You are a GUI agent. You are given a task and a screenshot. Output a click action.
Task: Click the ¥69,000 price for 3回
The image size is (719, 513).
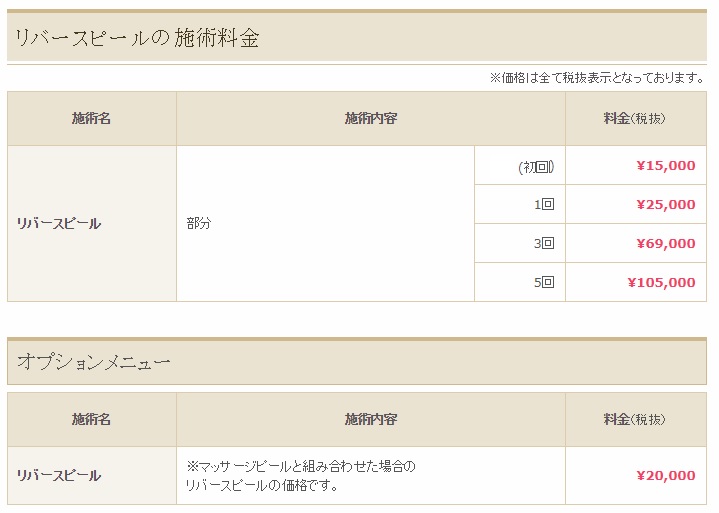point(665,244)
